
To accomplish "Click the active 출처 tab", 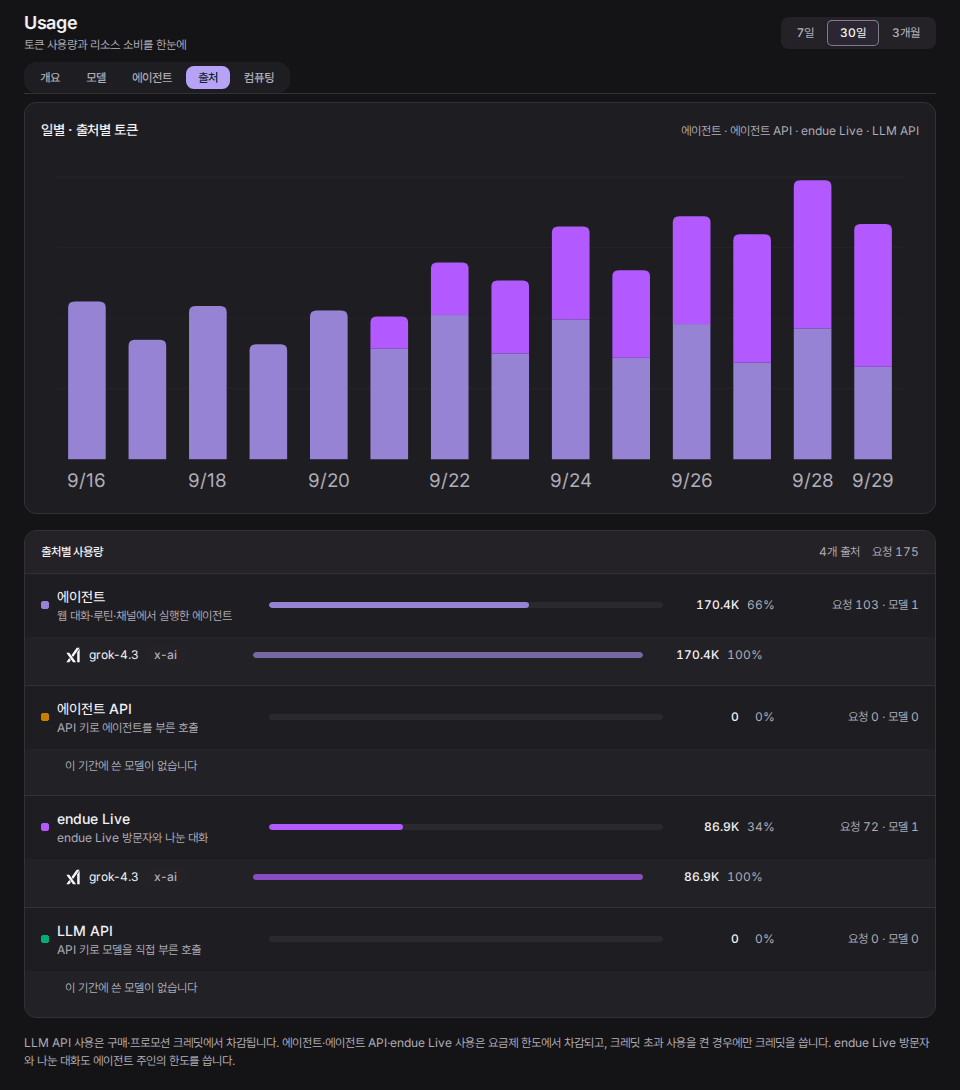I will (208, 78).
